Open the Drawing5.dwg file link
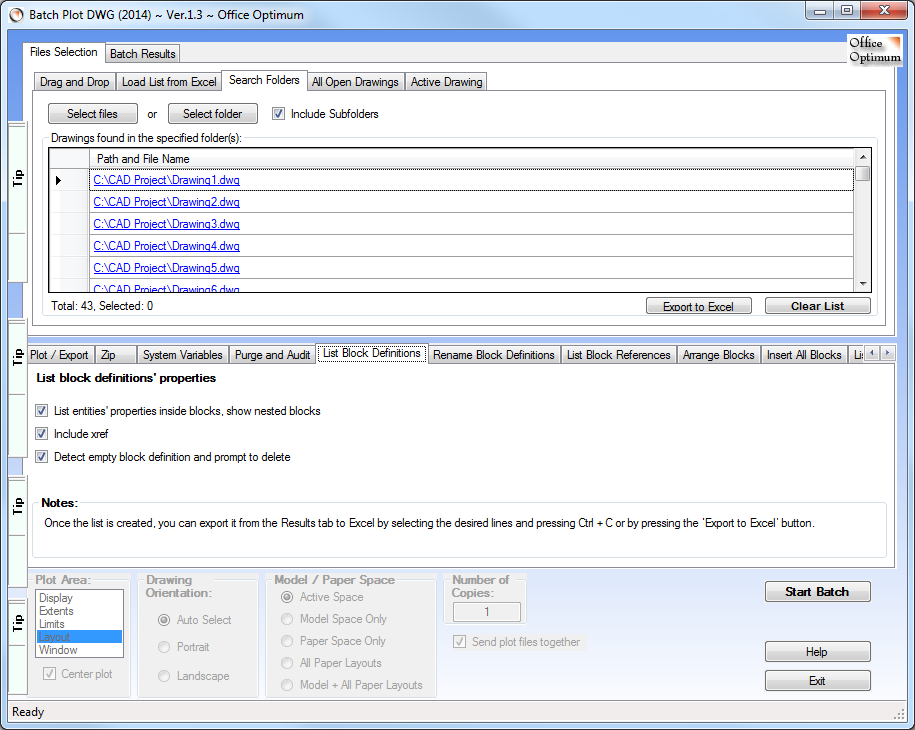 (166, 268)
